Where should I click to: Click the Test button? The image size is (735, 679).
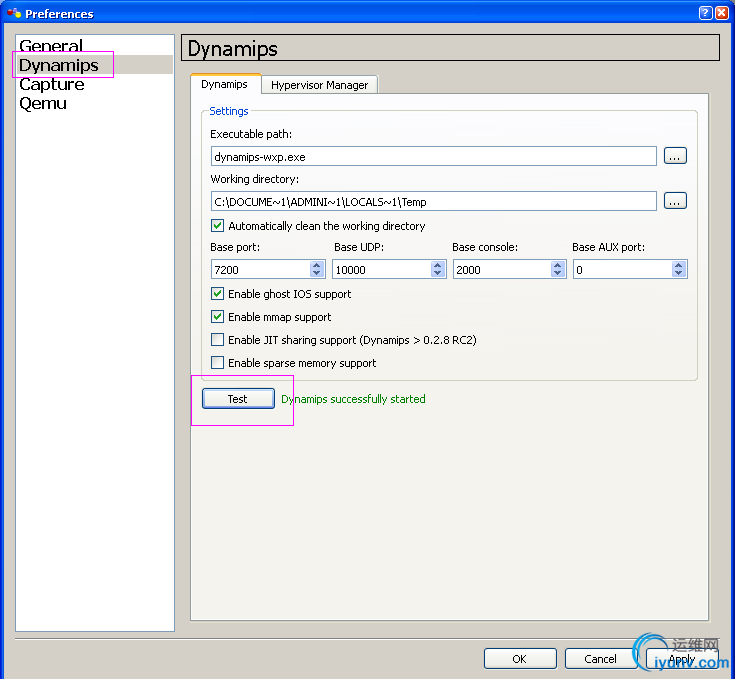238,399
